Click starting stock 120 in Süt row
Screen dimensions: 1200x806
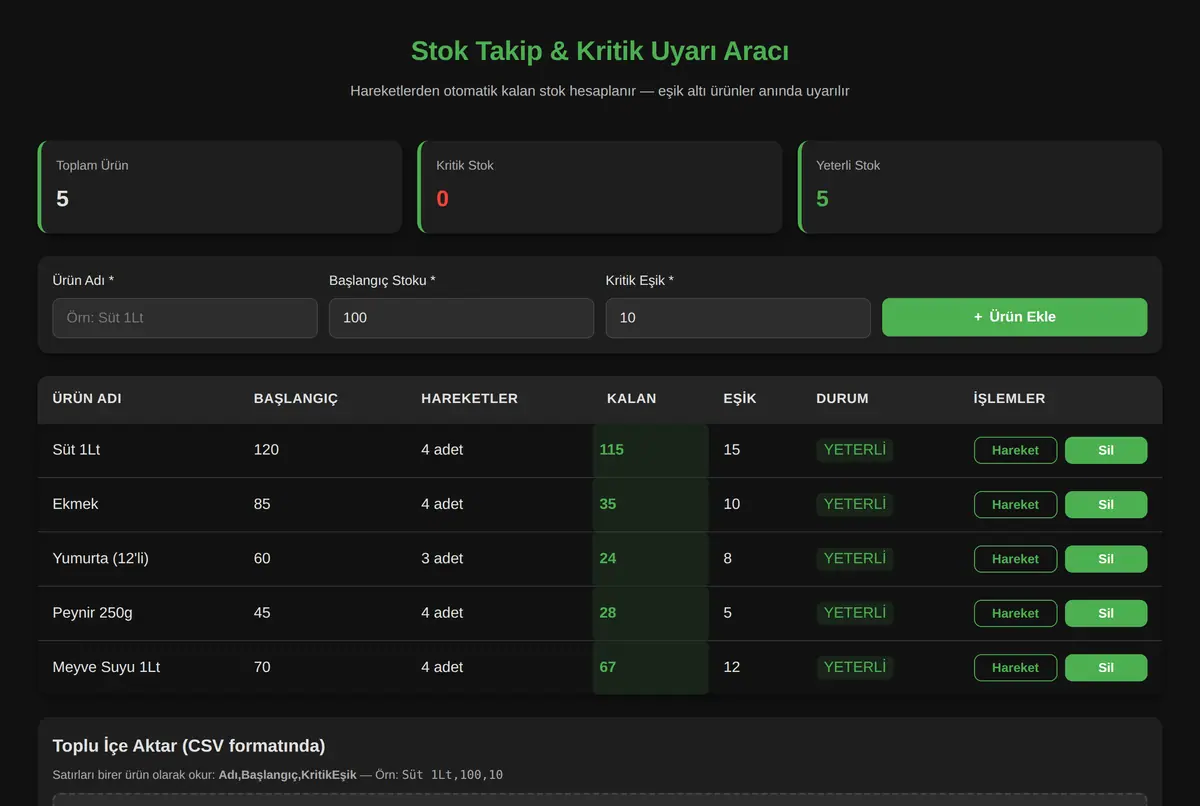pyautogui.click(x=266, y=450)
